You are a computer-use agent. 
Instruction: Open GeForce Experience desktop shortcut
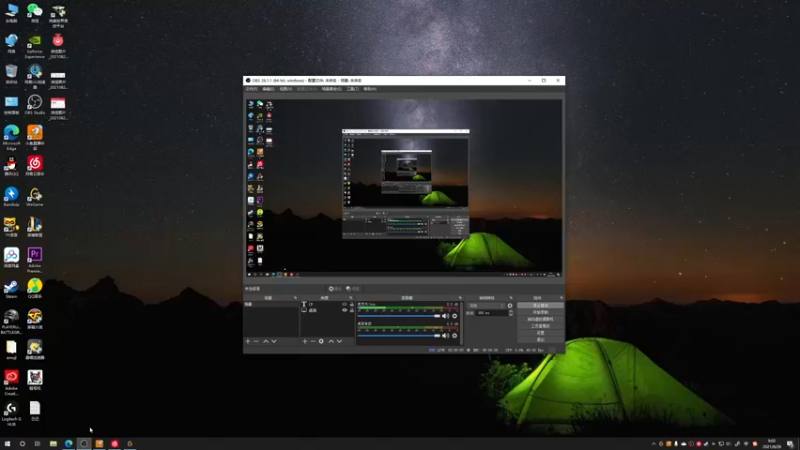[35, 45]
